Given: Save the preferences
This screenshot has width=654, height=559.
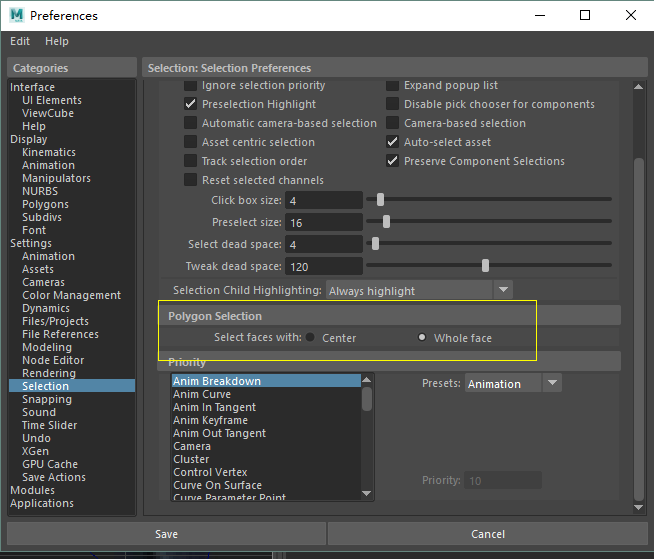Looking at the screenshot, I should 166,534.
